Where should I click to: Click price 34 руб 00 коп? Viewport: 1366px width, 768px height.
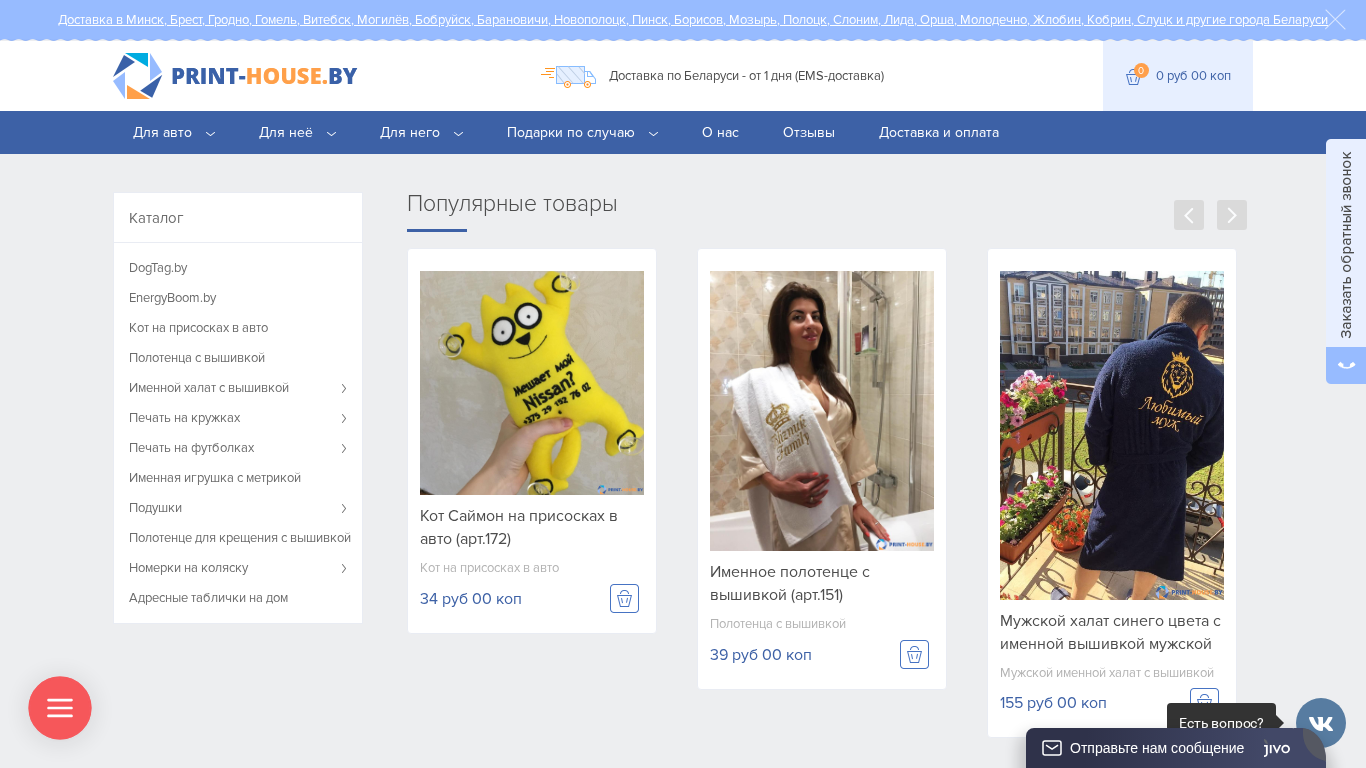471,599
